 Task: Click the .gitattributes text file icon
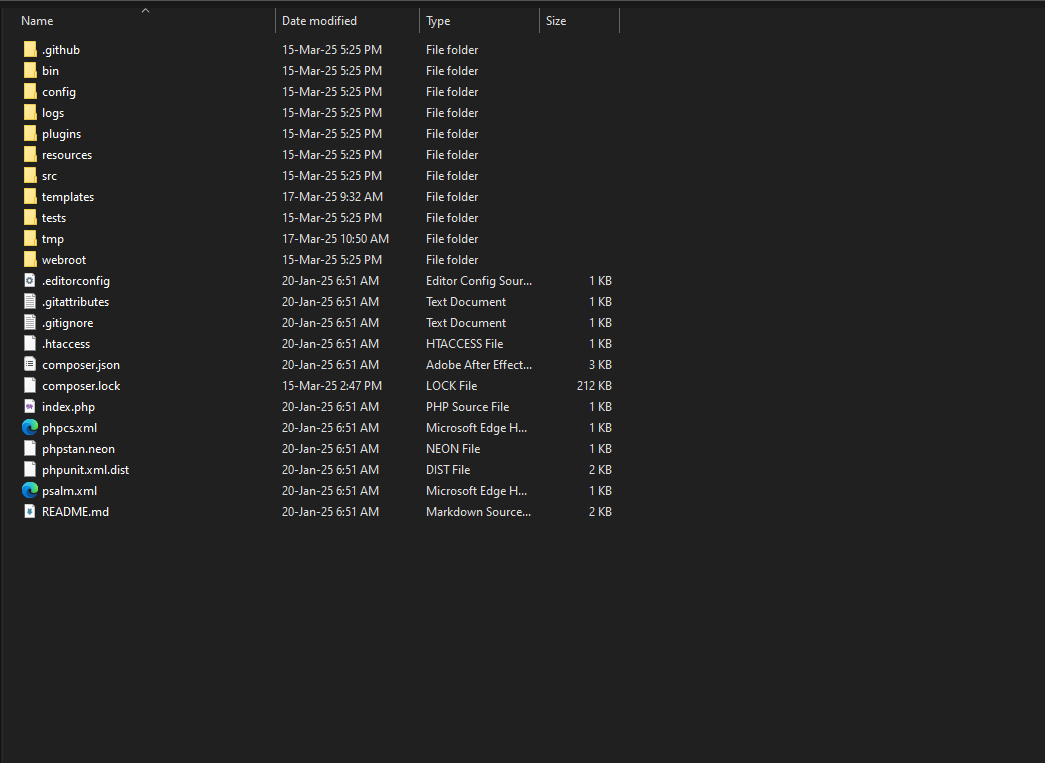tap(30, 301)
